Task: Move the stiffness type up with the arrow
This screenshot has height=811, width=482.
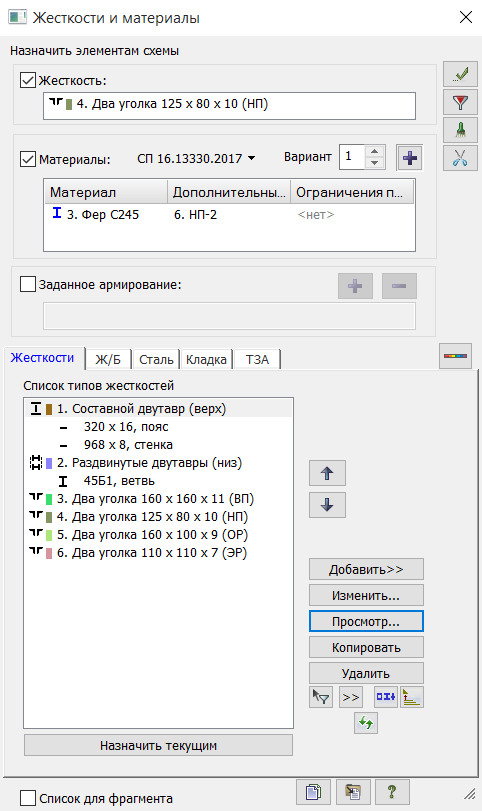Action: [x=327, y=473]
